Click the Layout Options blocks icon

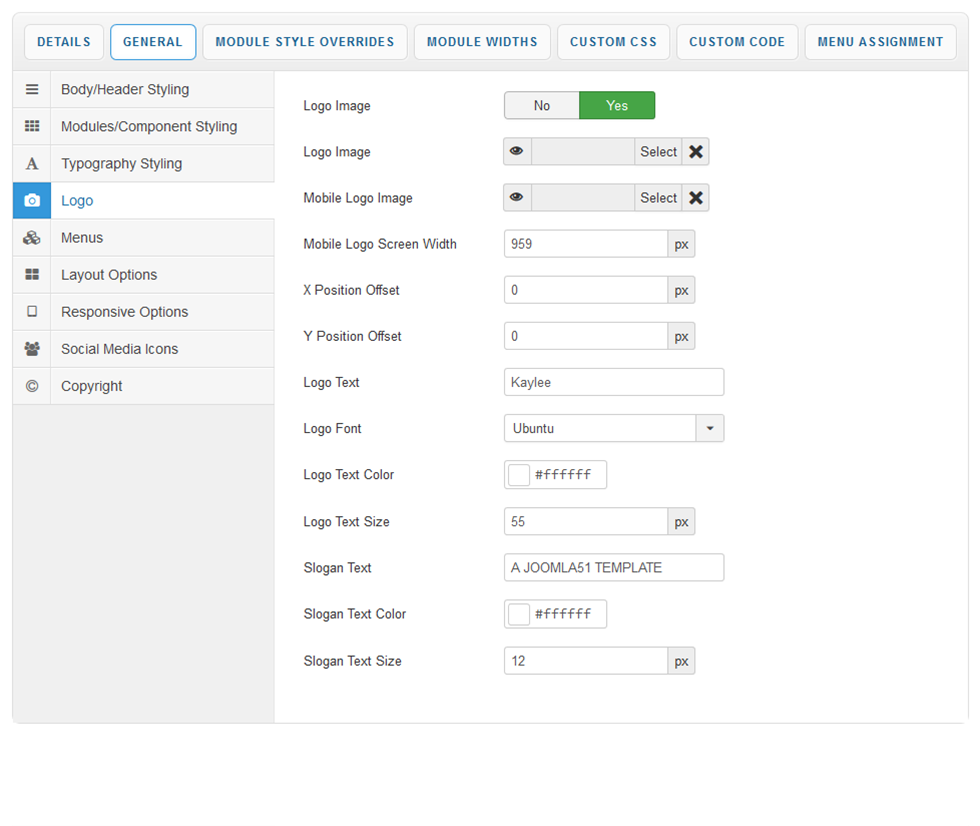pos(32,275)
